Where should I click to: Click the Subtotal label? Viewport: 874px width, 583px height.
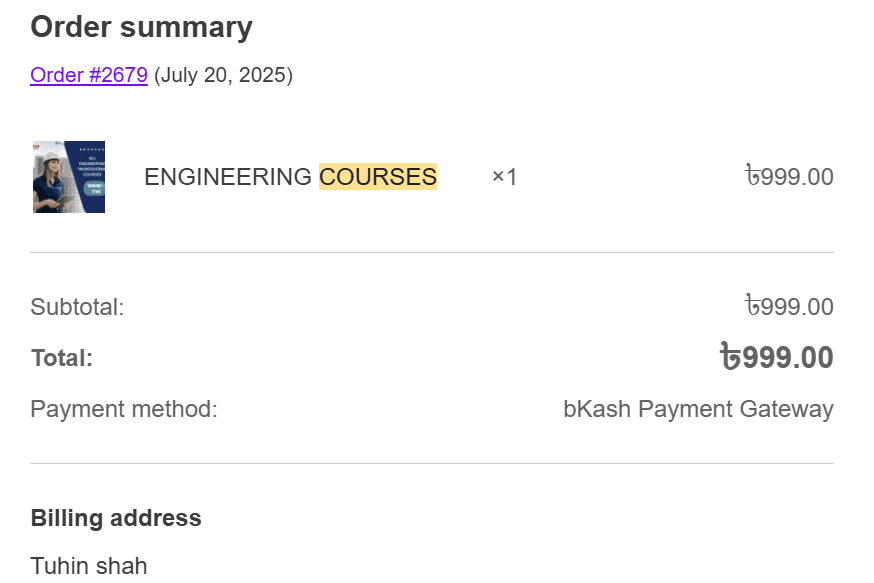[x=77, y=307]
